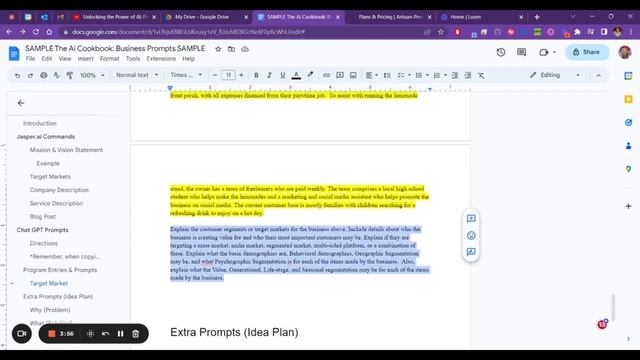The height and width of the screenshot is (360, 640).
Task: Open comment history icon
Action: (x=522, y=52)
